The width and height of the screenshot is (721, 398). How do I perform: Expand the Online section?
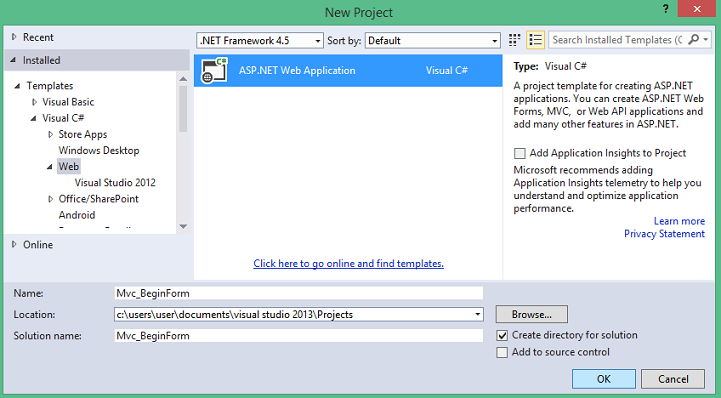click(x=14, y=244)
